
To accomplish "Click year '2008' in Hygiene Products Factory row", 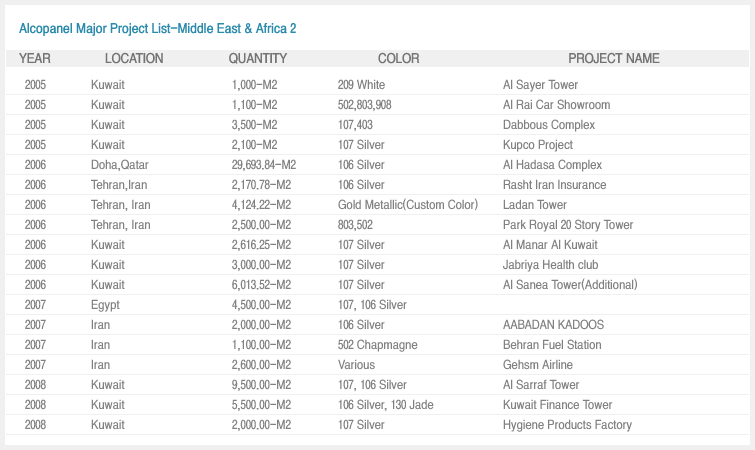I will click(x=35, y=425).
